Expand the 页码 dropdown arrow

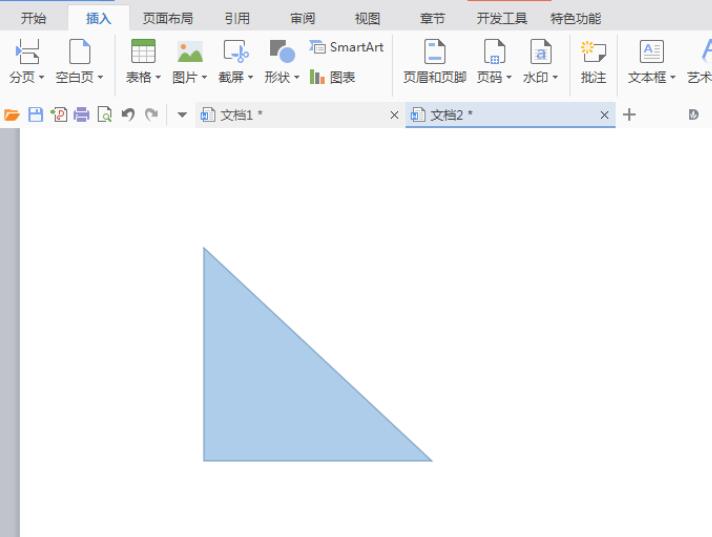[x=509, y=78]
